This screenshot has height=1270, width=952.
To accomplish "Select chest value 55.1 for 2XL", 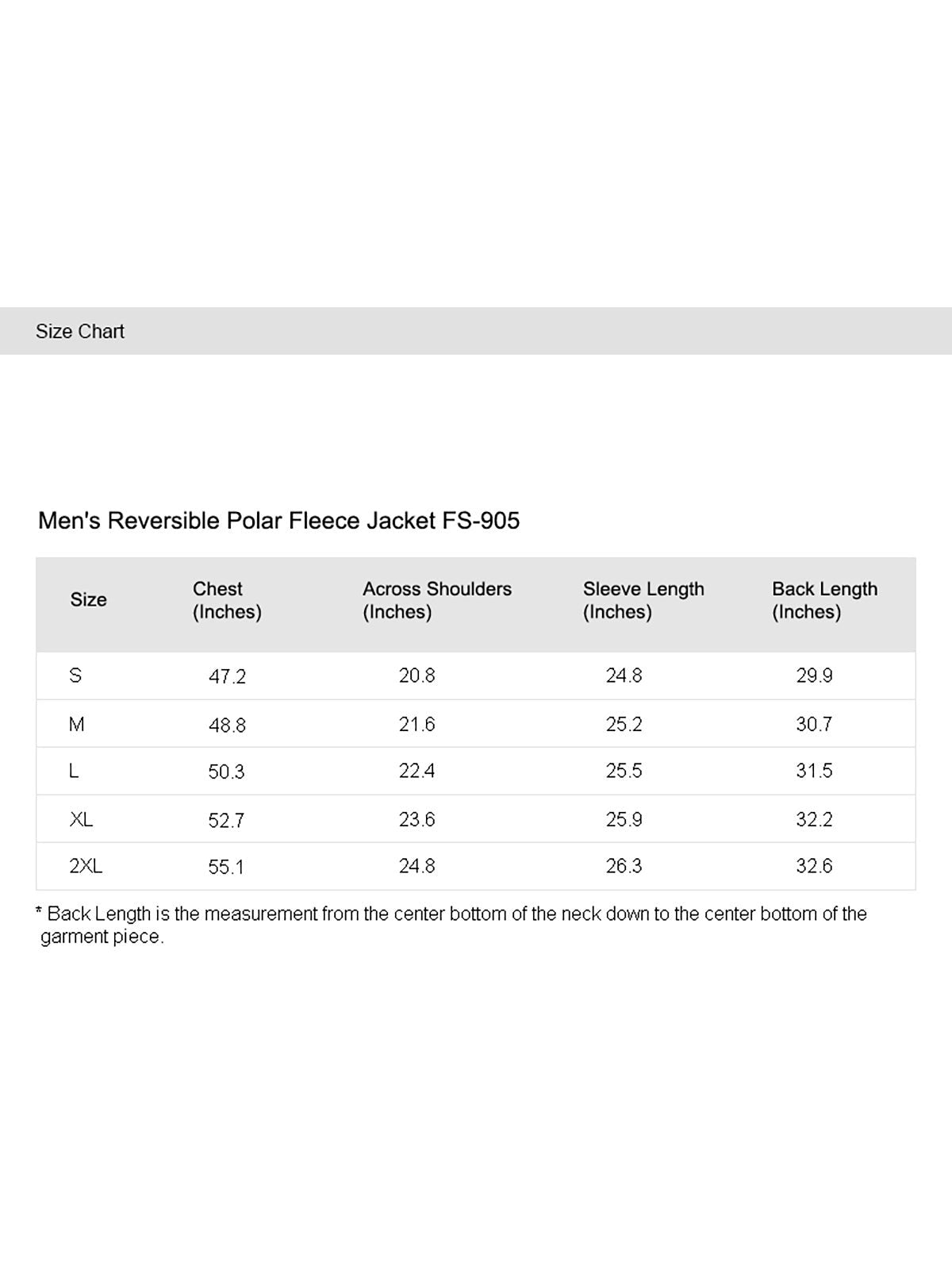I will point(226,867).
